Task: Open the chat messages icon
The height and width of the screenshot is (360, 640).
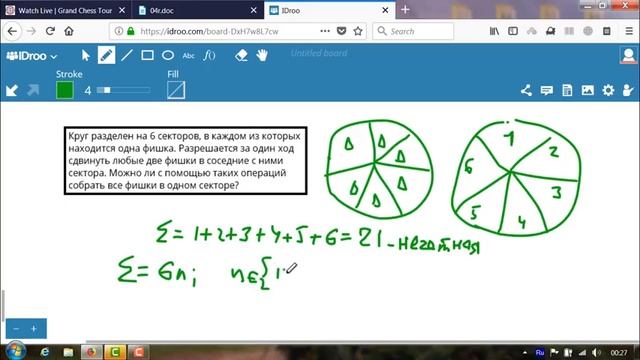Action: 547,90
